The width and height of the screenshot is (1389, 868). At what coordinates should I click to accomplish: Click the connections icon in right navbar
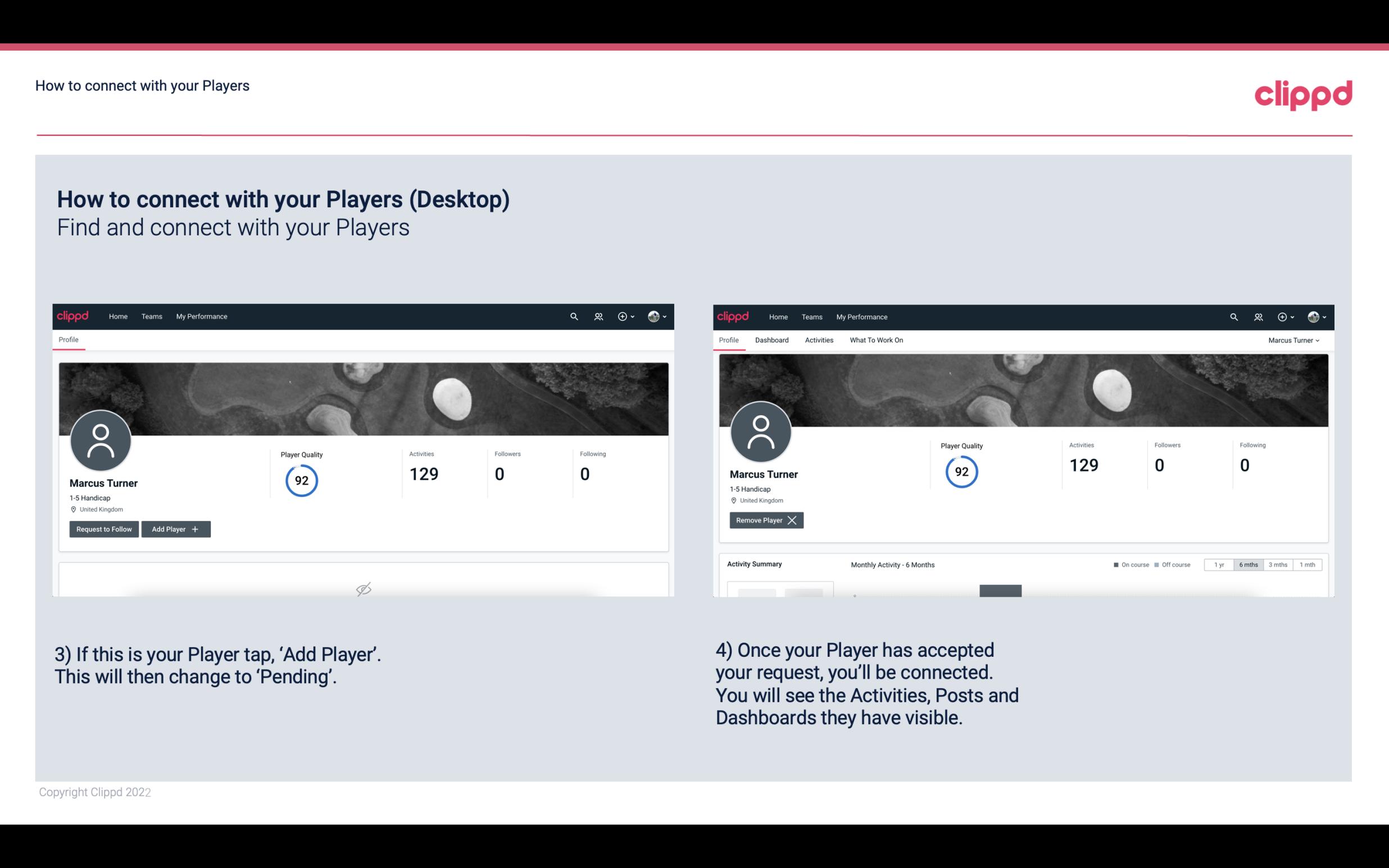tap(1257, 316)
